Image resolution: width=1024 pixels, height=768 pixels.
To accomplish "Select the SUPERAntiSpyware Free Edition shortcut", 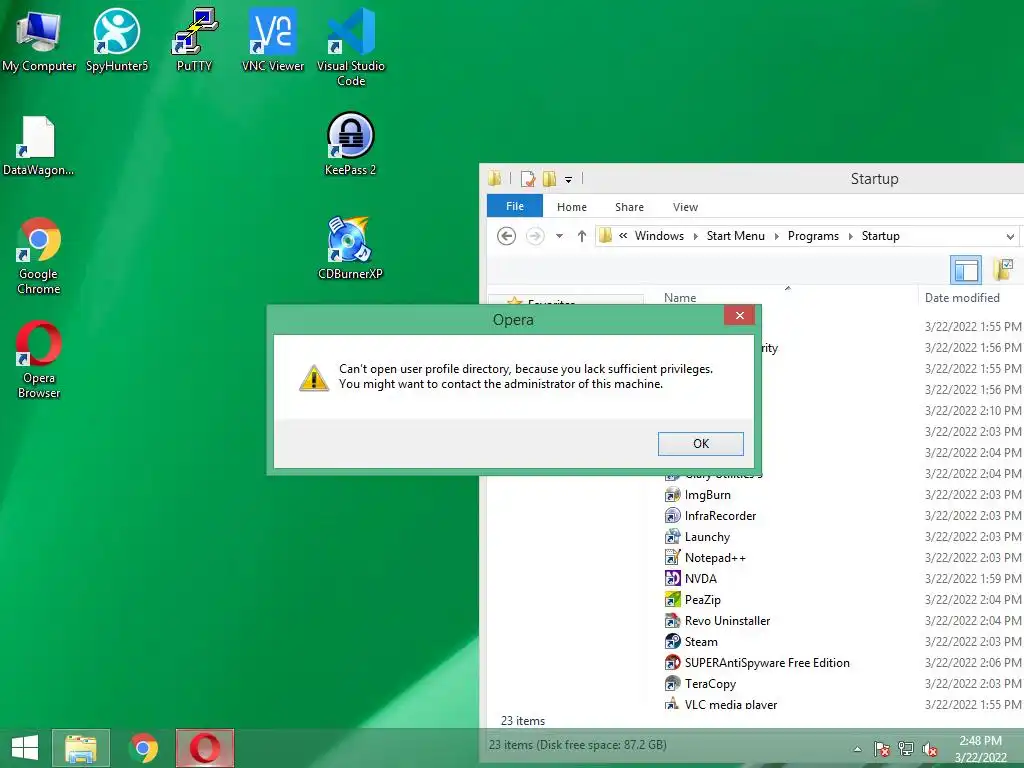I will pyautogui.click(x=757, y=662).
